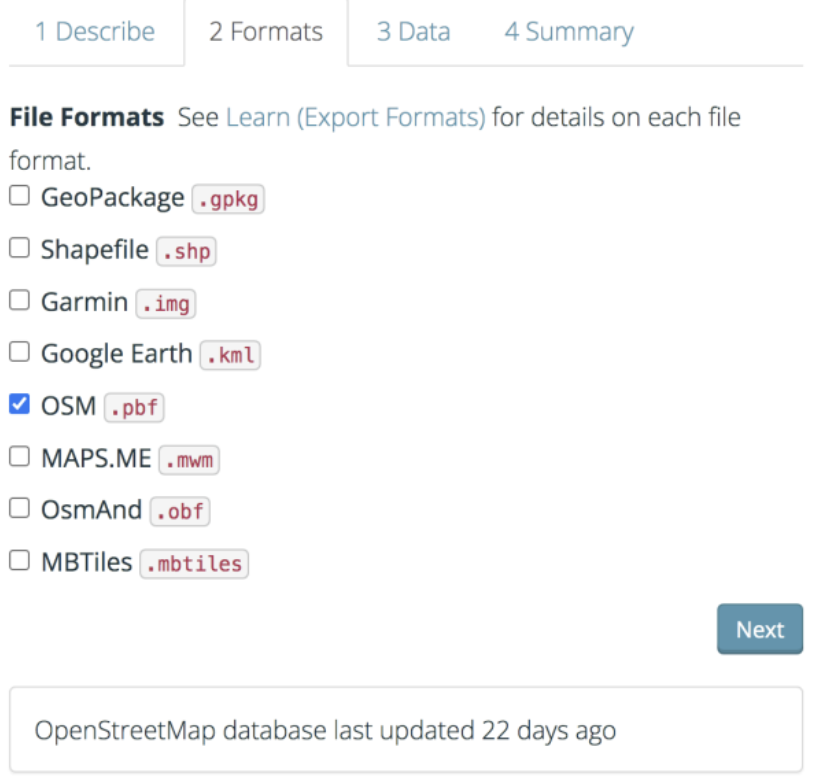
Task: Switch to the 2 Formats tab
Action: (266, 32)
